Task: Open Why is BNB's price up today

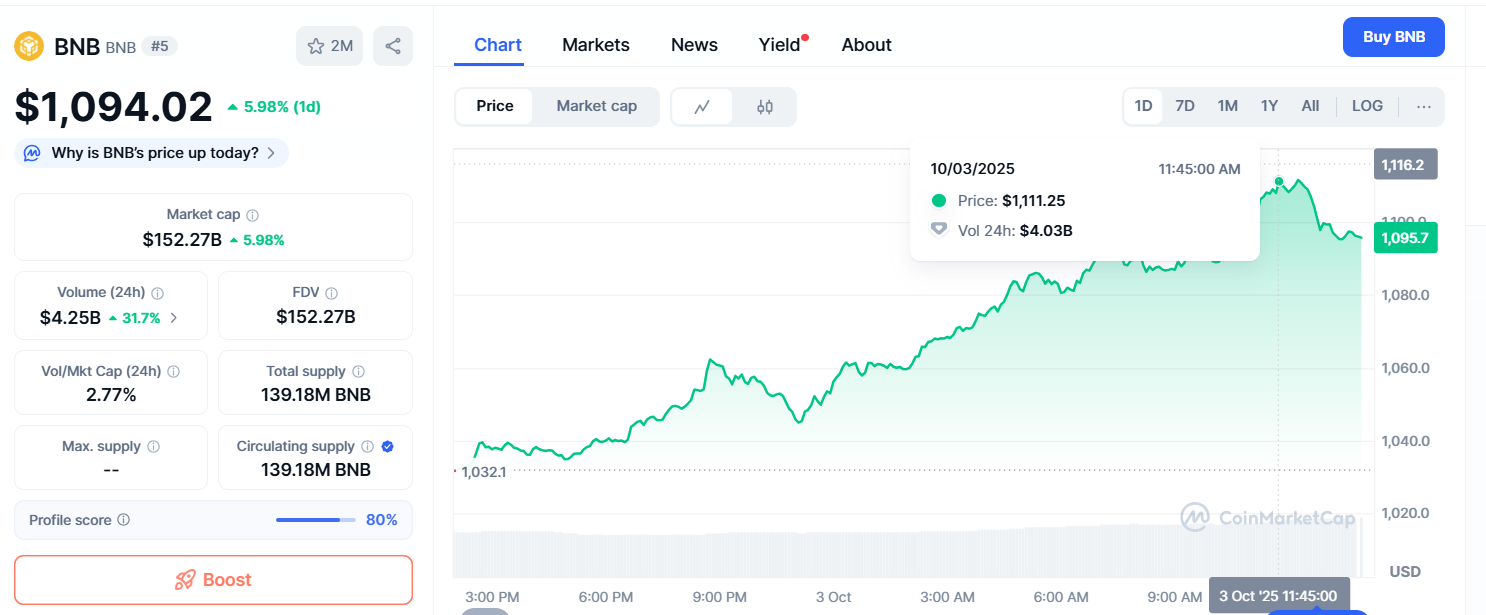Action: pyautogui.click(x=151, y=153)
